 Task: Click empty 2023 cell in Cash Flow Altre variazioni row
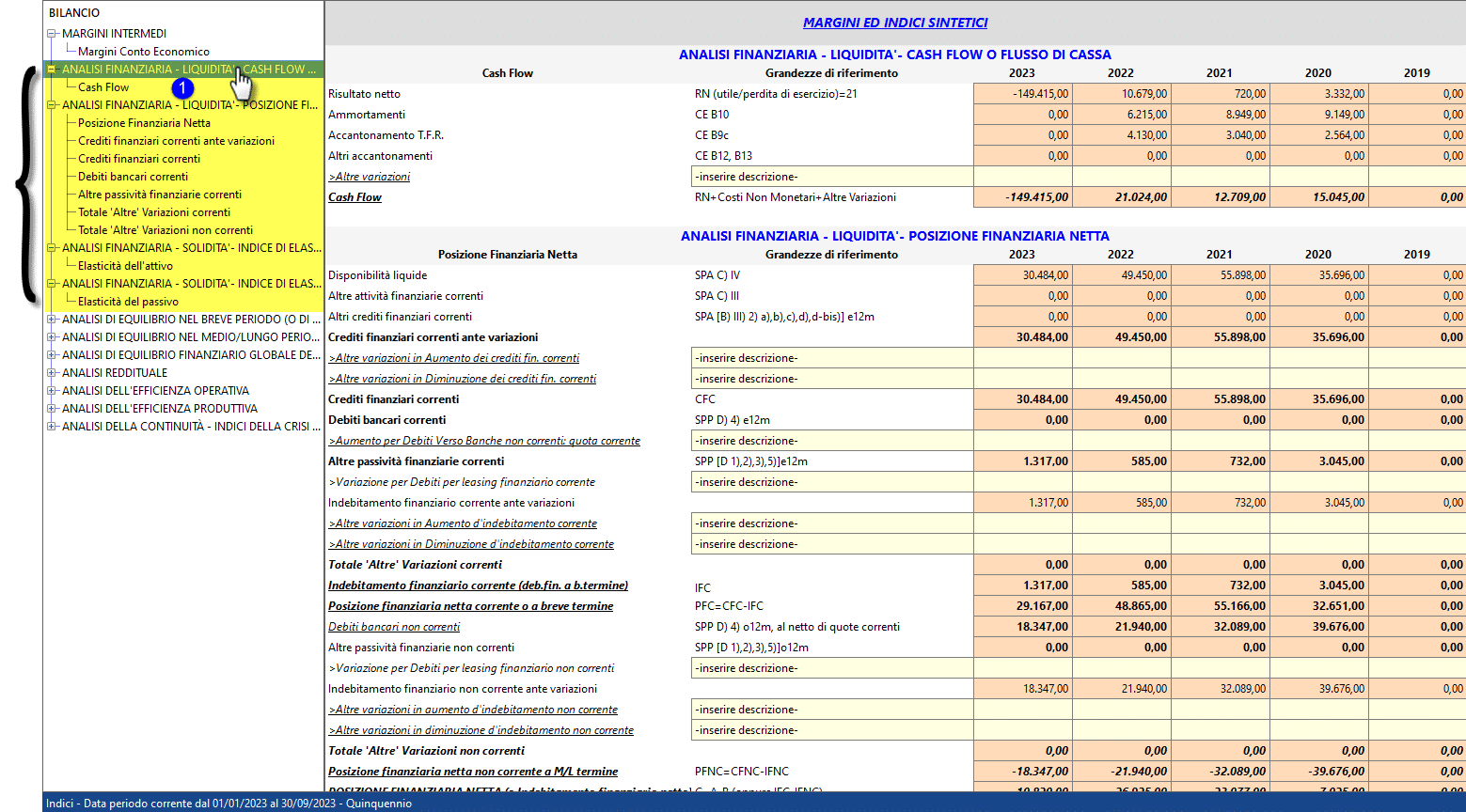(x=1023, y=177)
